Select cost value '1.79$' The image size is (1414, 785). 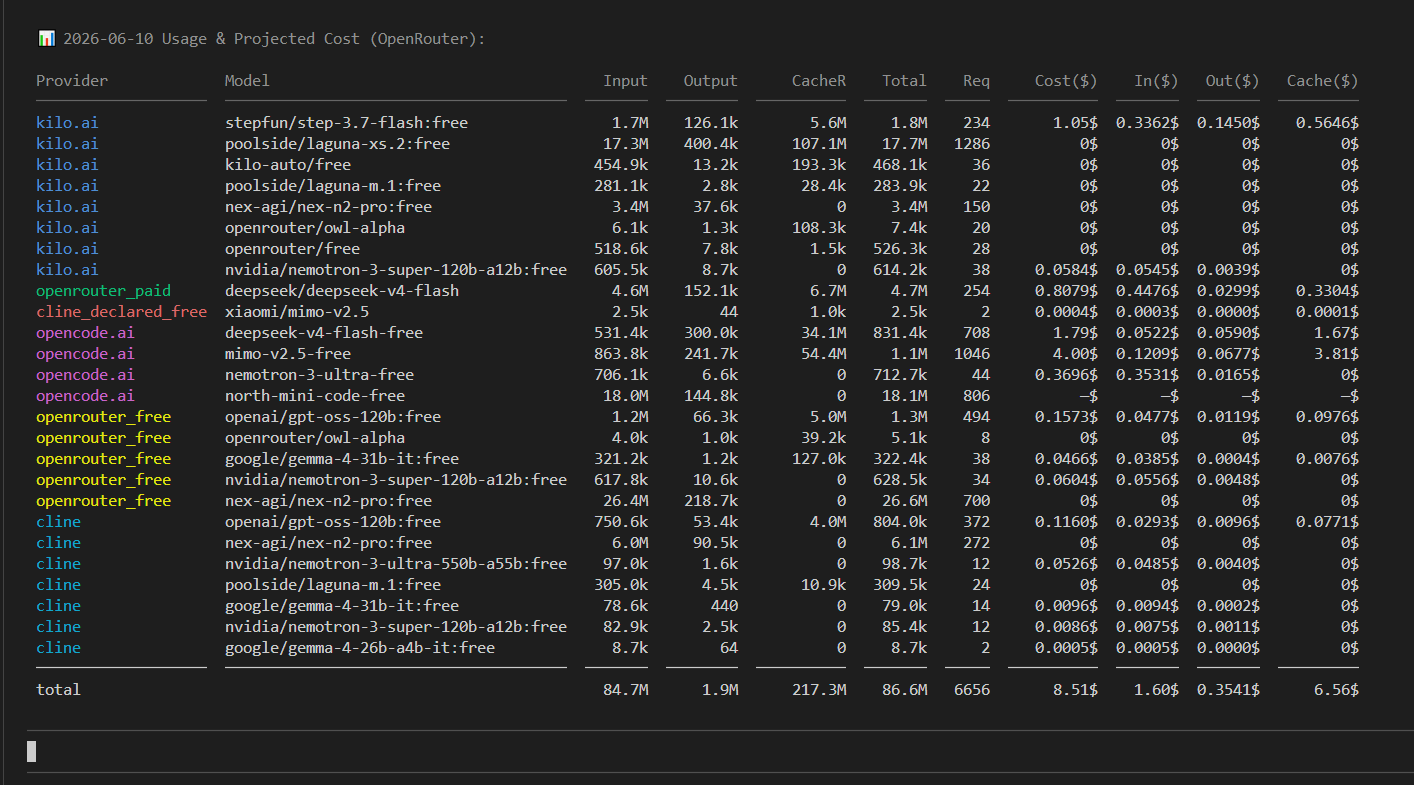point(1075,333)
